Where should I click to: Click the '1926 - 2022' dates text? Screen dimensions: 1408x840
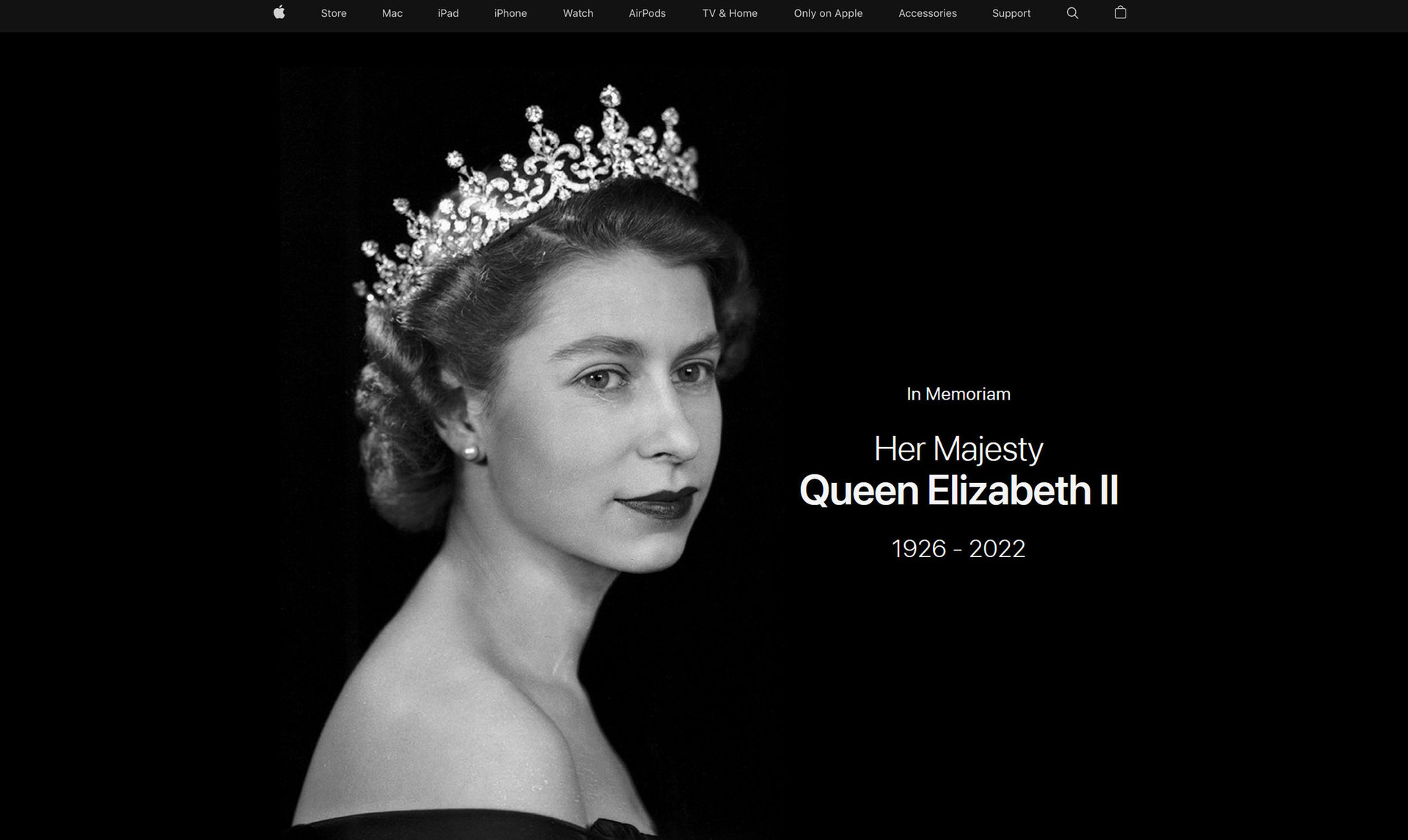(958, 548)
